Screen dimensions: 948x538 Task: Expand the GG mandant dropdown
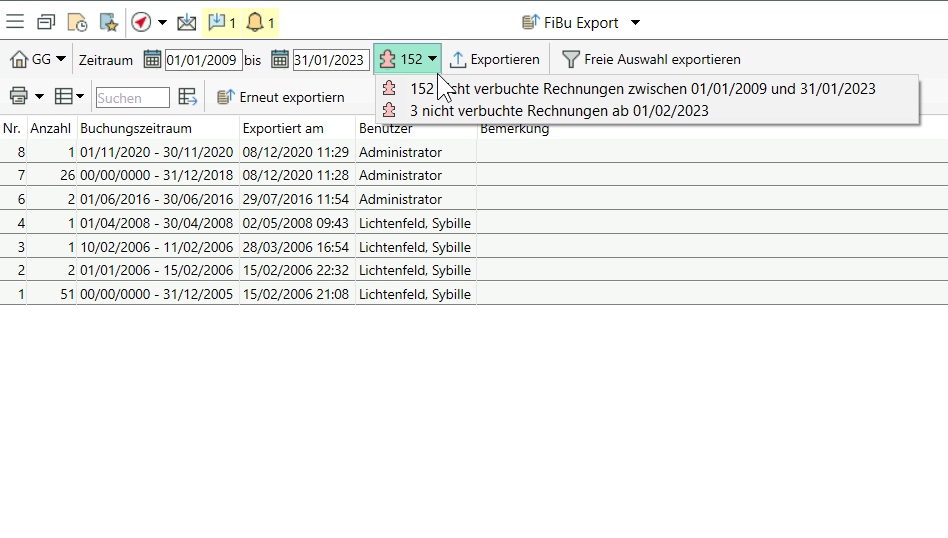click(x=38, y=60)
